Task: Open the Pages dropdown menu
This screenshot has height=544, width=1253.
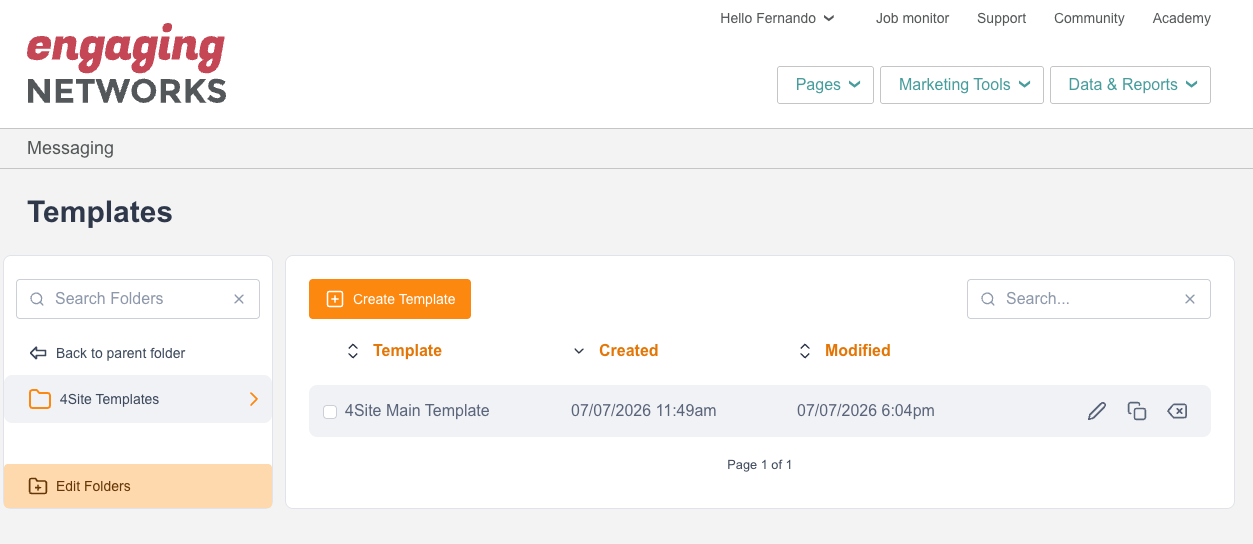Action: [825, 85]
